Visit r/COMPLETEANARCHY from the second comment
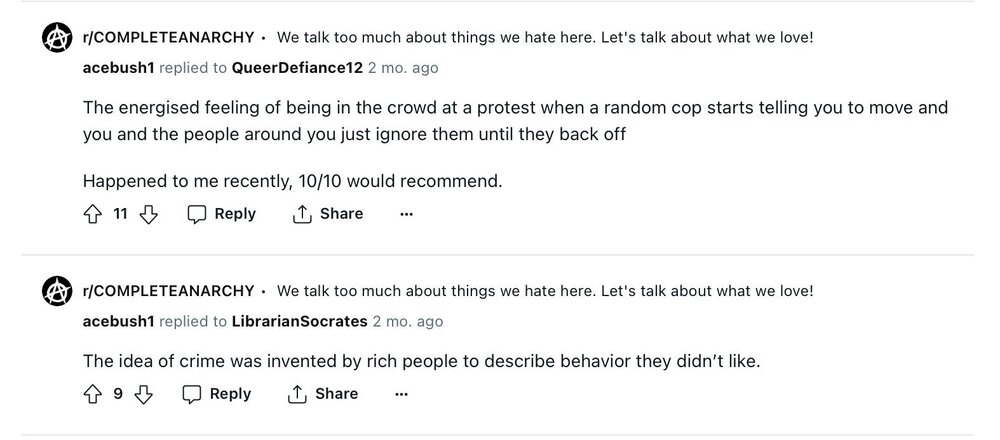This screenshot has width=1000, height=440. point(168,291)
